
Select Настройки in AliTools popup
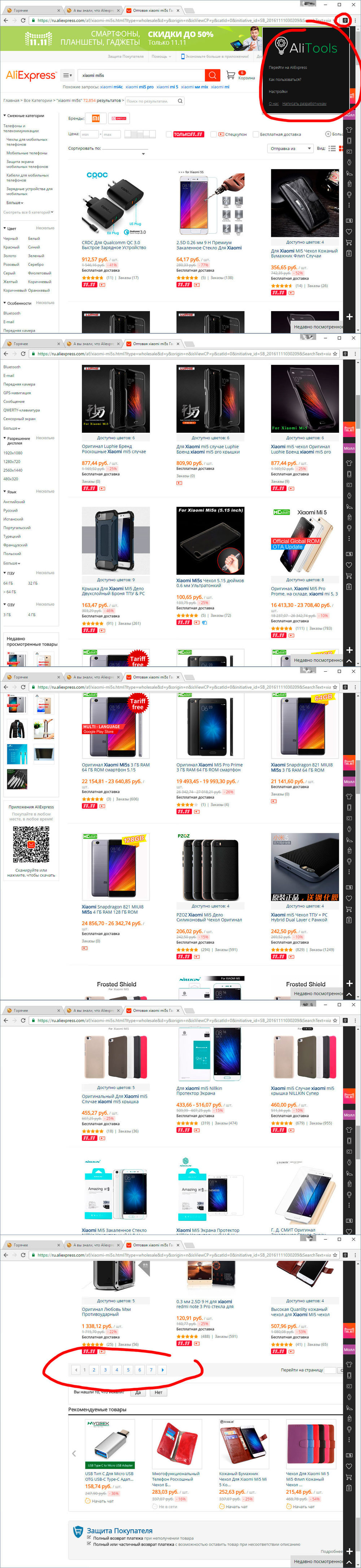278,91
